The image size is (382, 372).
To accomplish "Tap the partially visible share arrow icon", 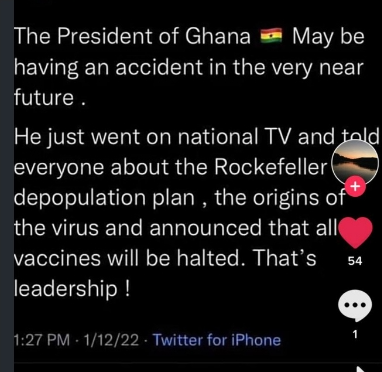I will (363, 369).
